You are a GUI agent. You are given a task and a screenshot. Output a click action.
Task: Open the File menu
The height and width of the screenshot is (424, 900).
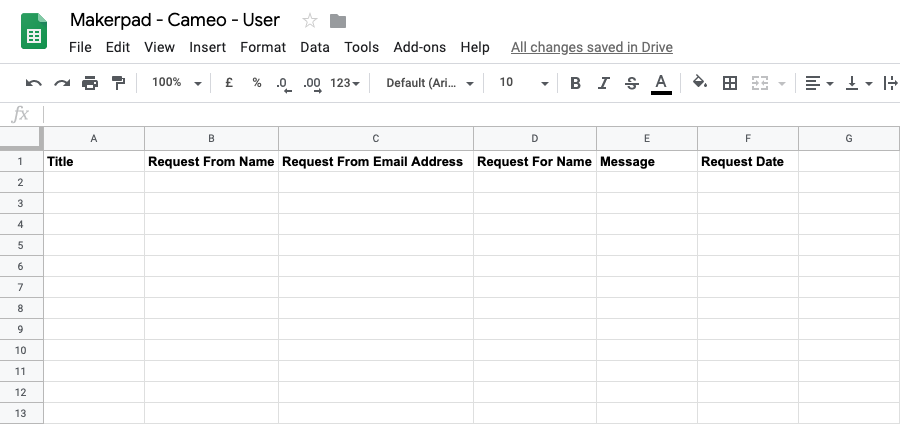pyautogui.click(x=80, y=47)
